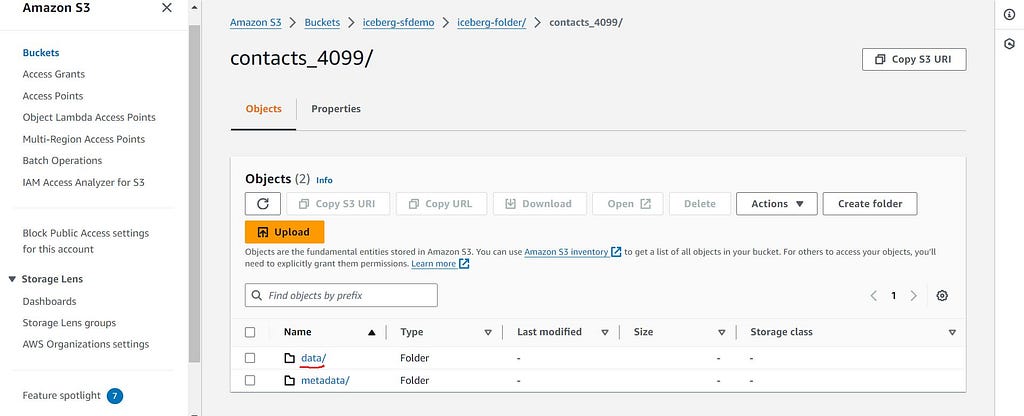Image resolution: width=1024 pixels, height=416 pixels.
Task: Open AWS Organizations settings
Action: tap(86, 344)
